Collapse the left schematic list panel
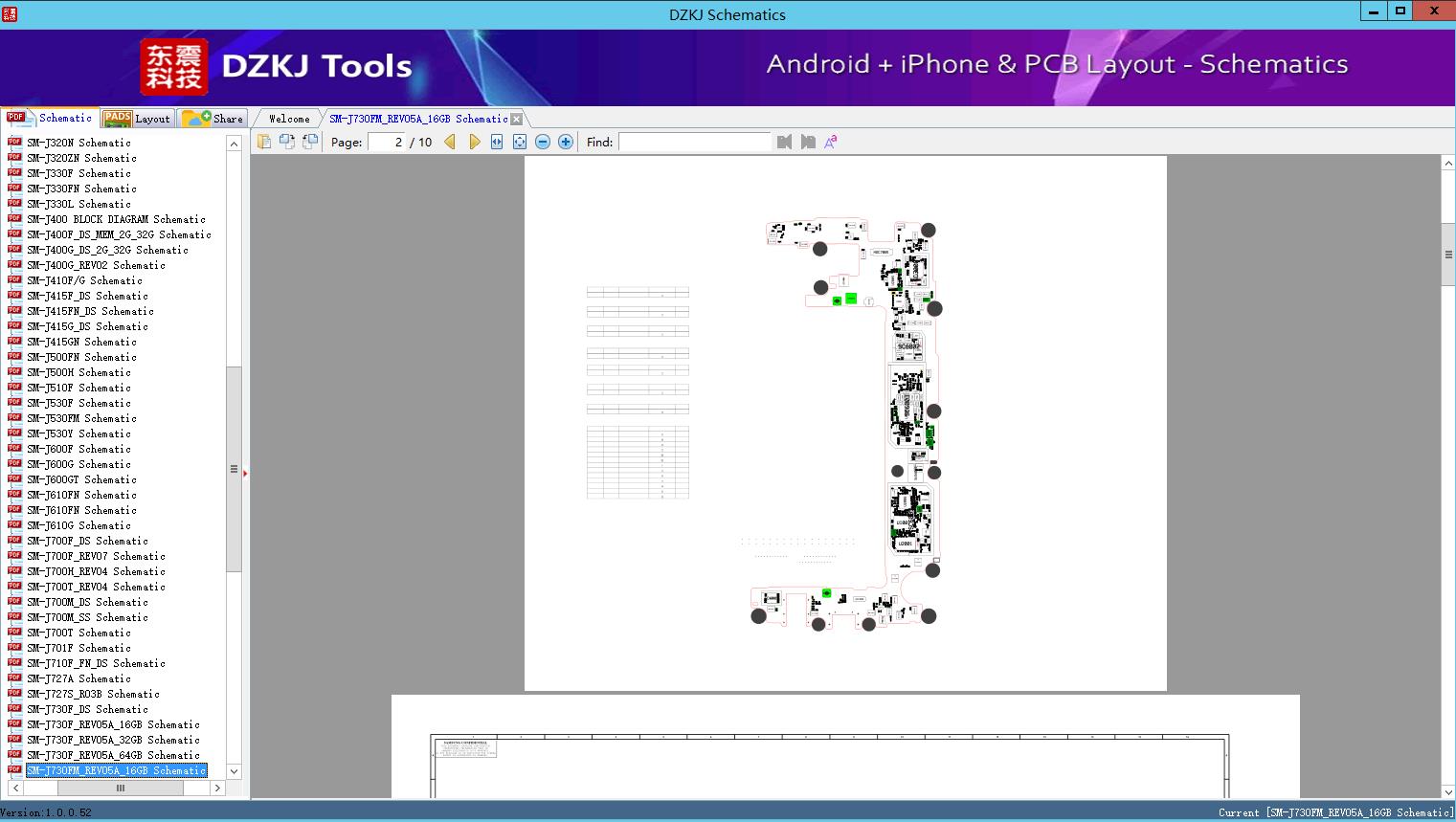 [x=245, y=473]
